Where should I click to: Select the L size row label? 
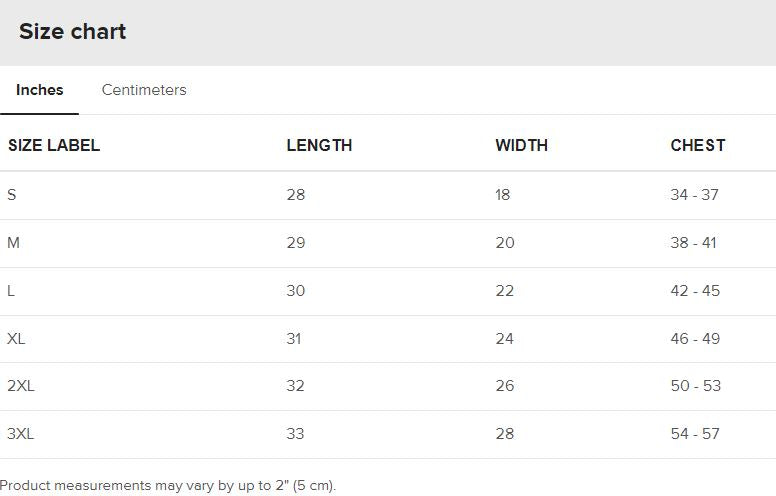[11, 291]
